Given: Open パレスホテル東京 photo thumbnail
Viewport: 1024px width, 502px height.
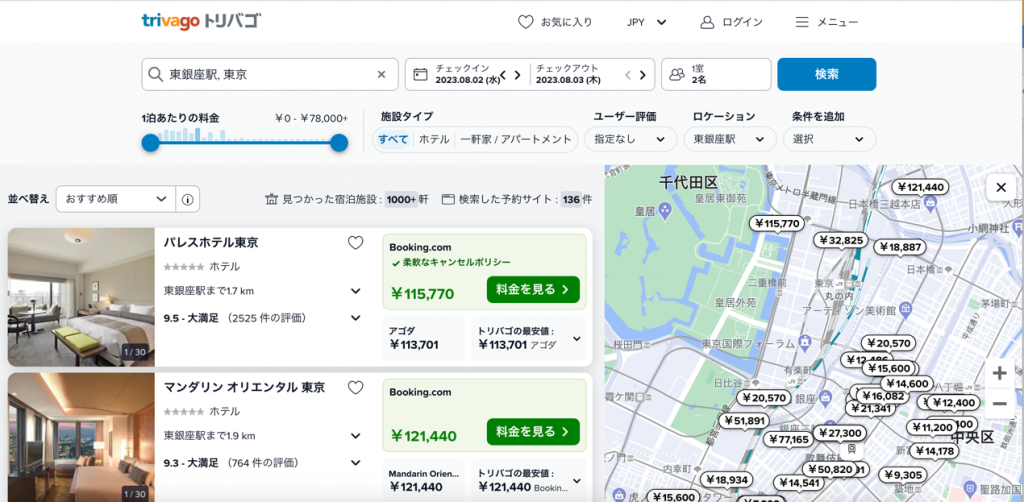Looking at the screenshot, I should coord(81,297).
